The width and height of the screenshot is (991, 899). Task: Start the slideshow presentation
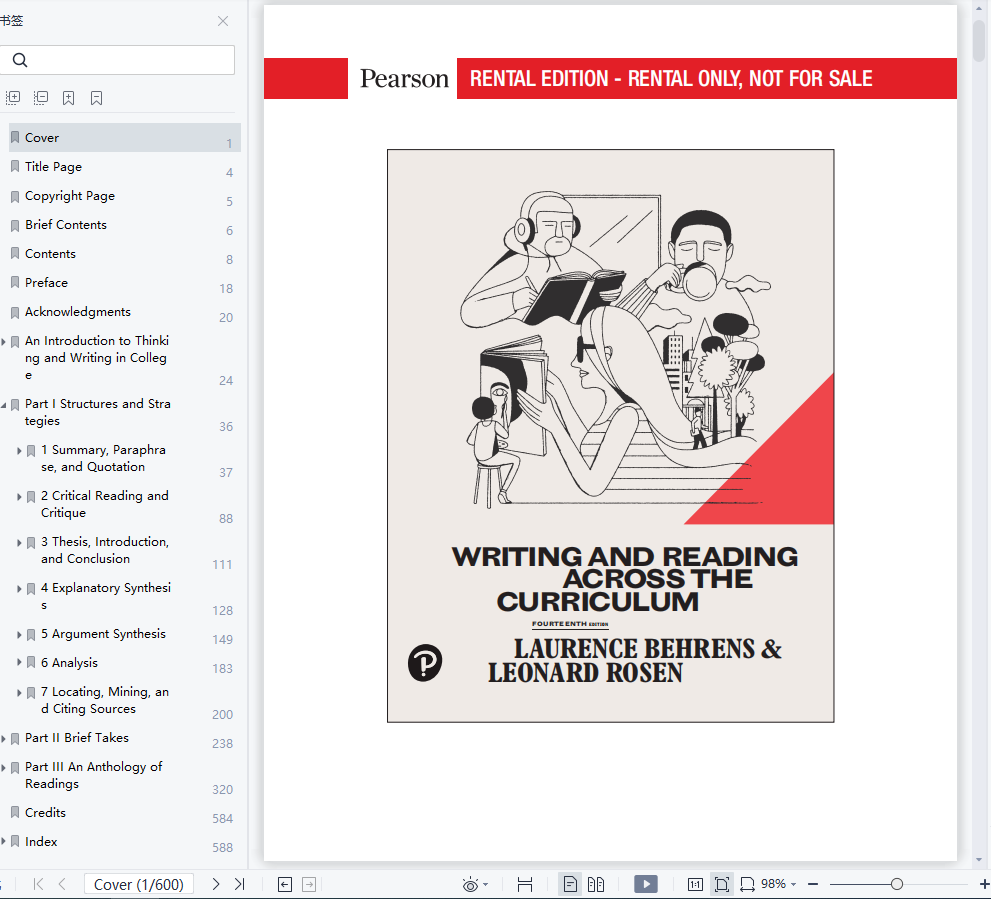point(646,884)
